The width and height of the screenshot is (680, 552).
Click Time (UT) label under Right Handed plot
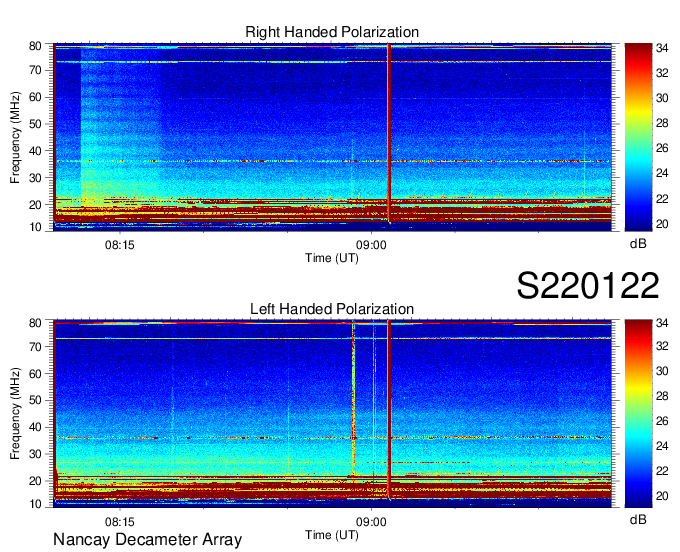332,258
